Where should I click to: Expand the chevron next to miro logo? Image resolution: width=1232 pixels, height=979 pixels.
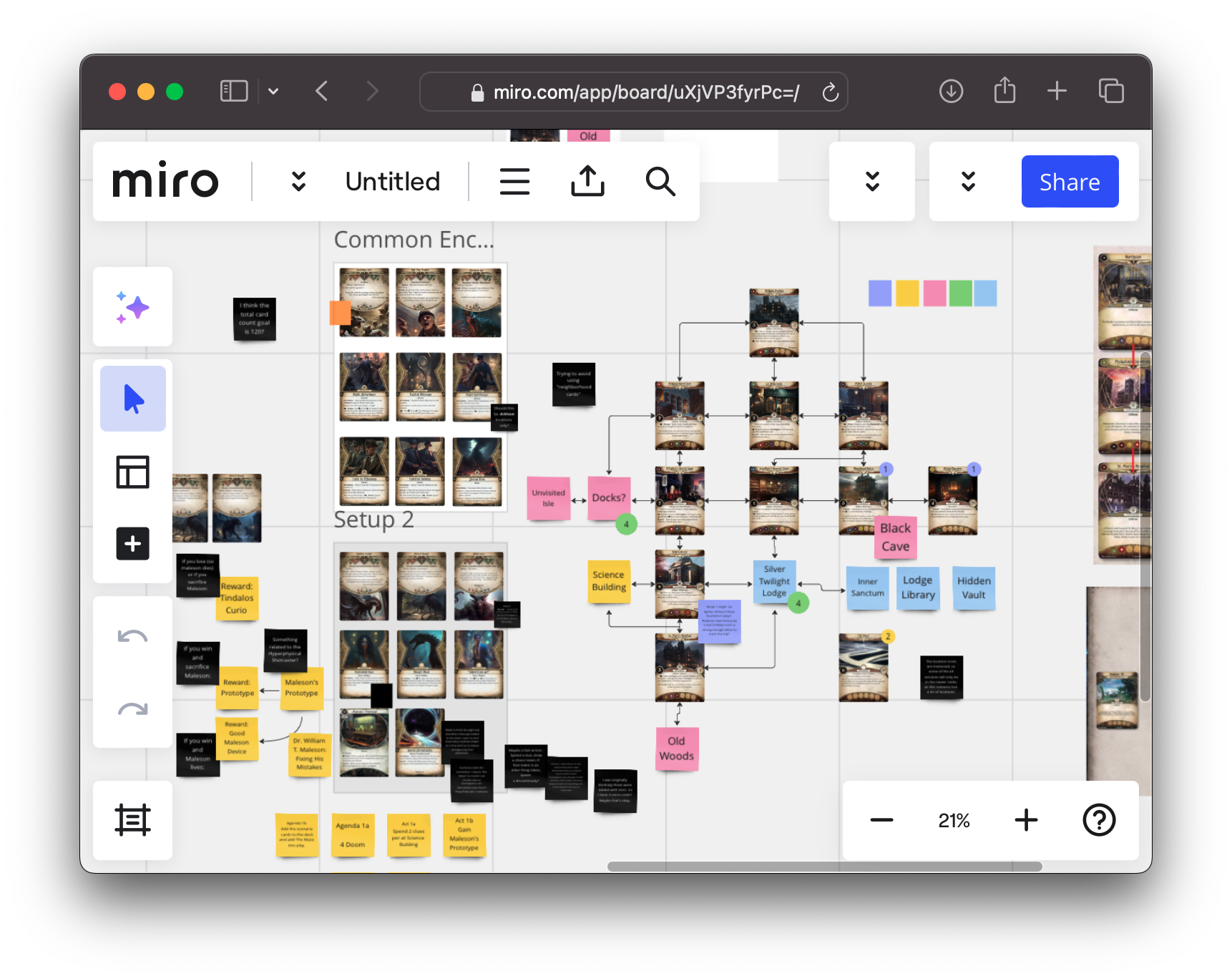tap(299, 182)
